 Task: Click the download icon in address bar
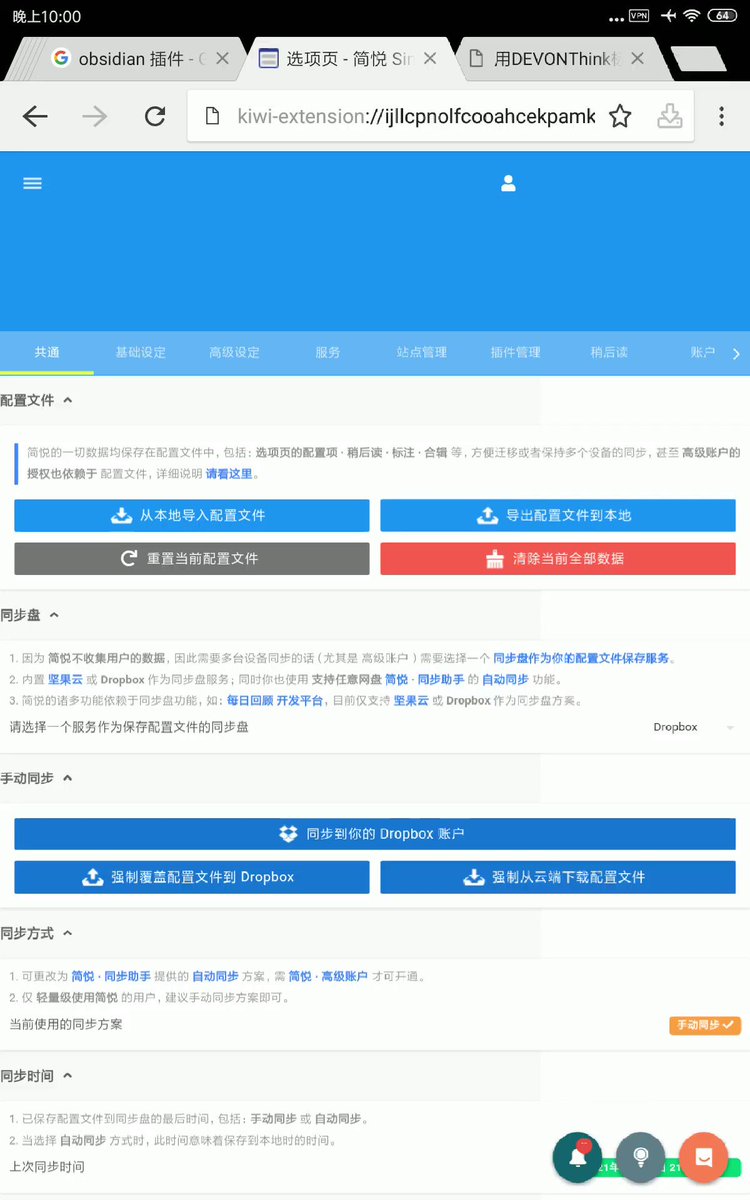coord(670,116)
